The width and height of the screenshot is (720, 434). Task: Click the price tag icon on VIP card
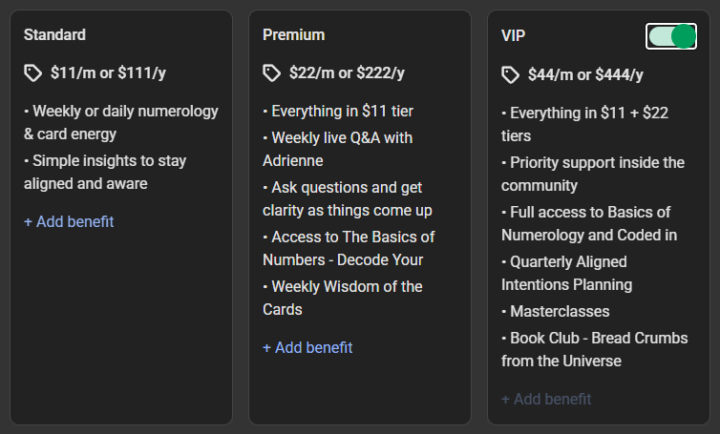click(x=510, y=75)
